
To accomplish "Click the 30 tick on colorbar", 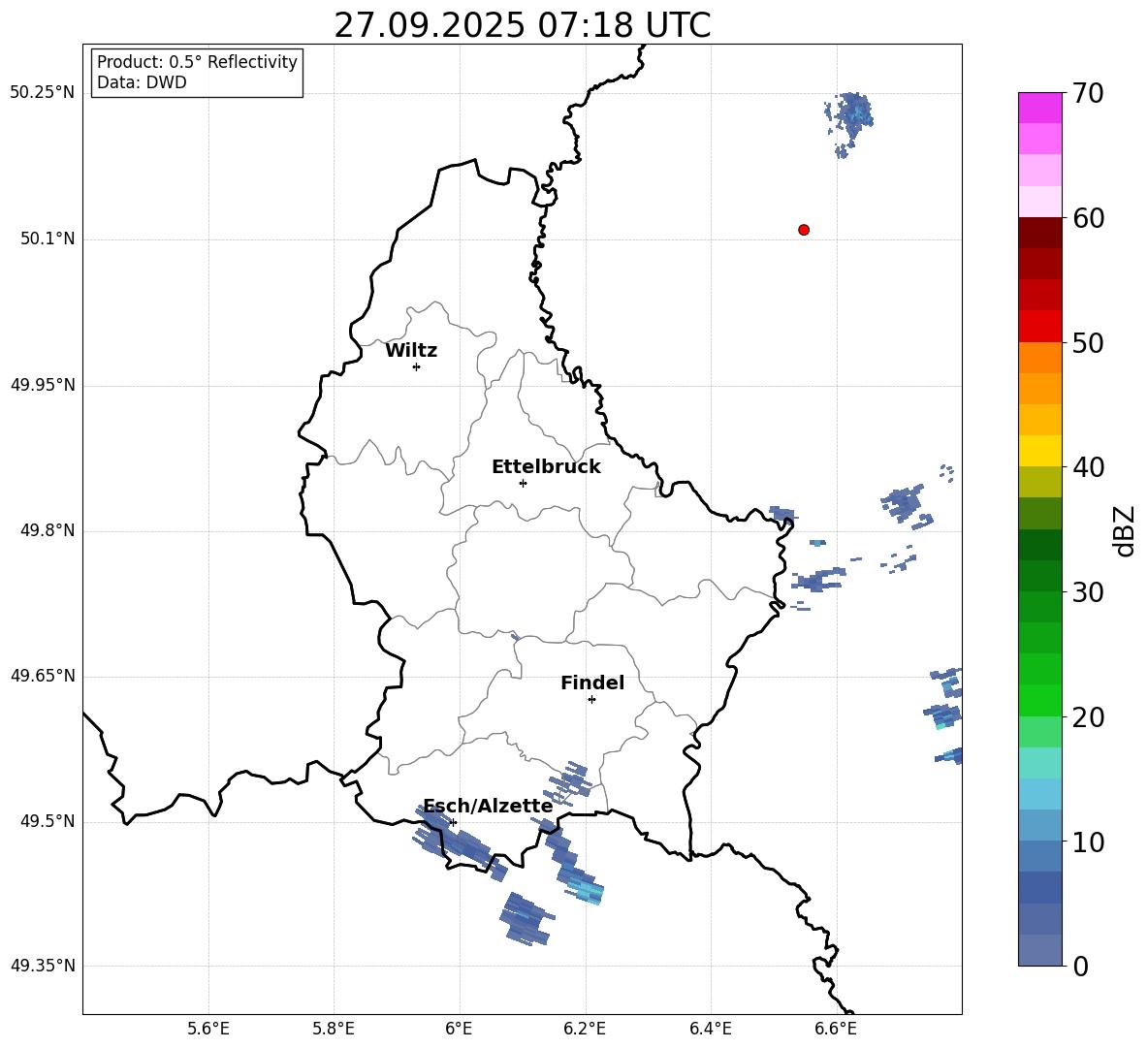I will click(1088, 592).
